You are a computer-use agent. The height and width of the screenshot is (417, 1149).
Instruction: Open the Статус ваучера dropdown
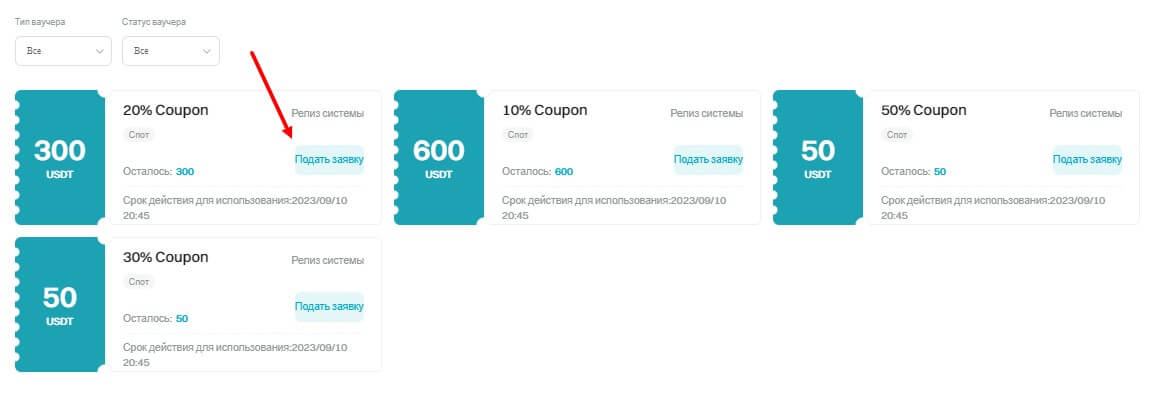[170, 51]
